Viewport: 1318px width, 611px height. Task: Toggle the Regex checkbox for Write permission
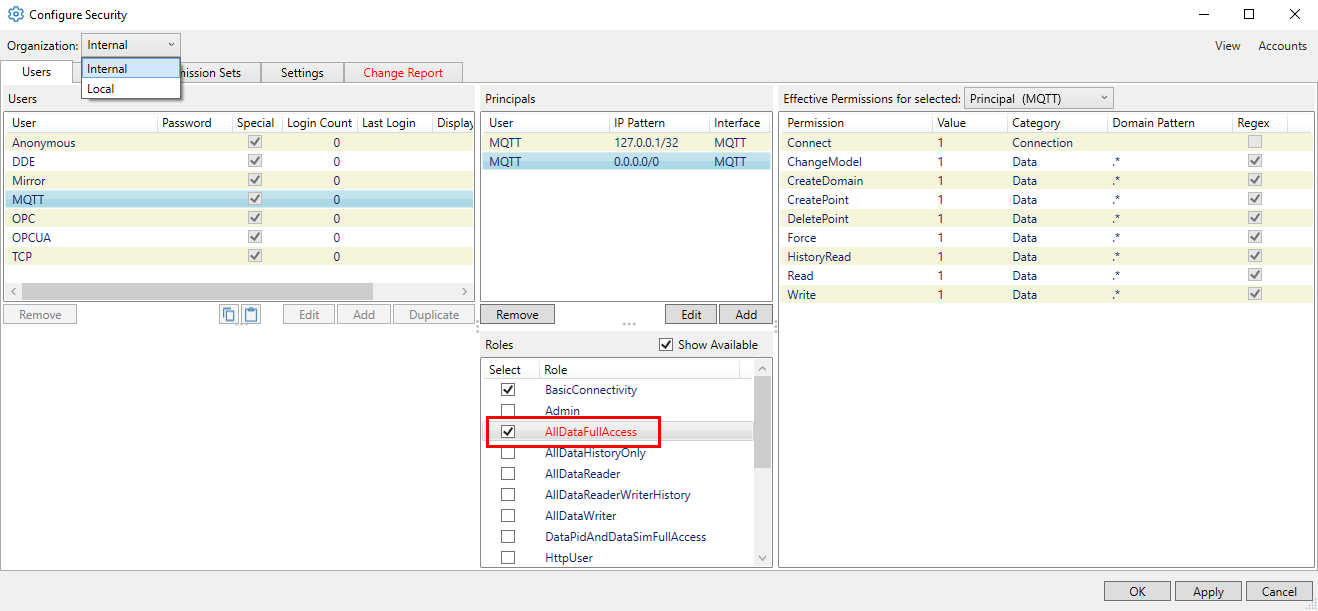pos(1254,294)
